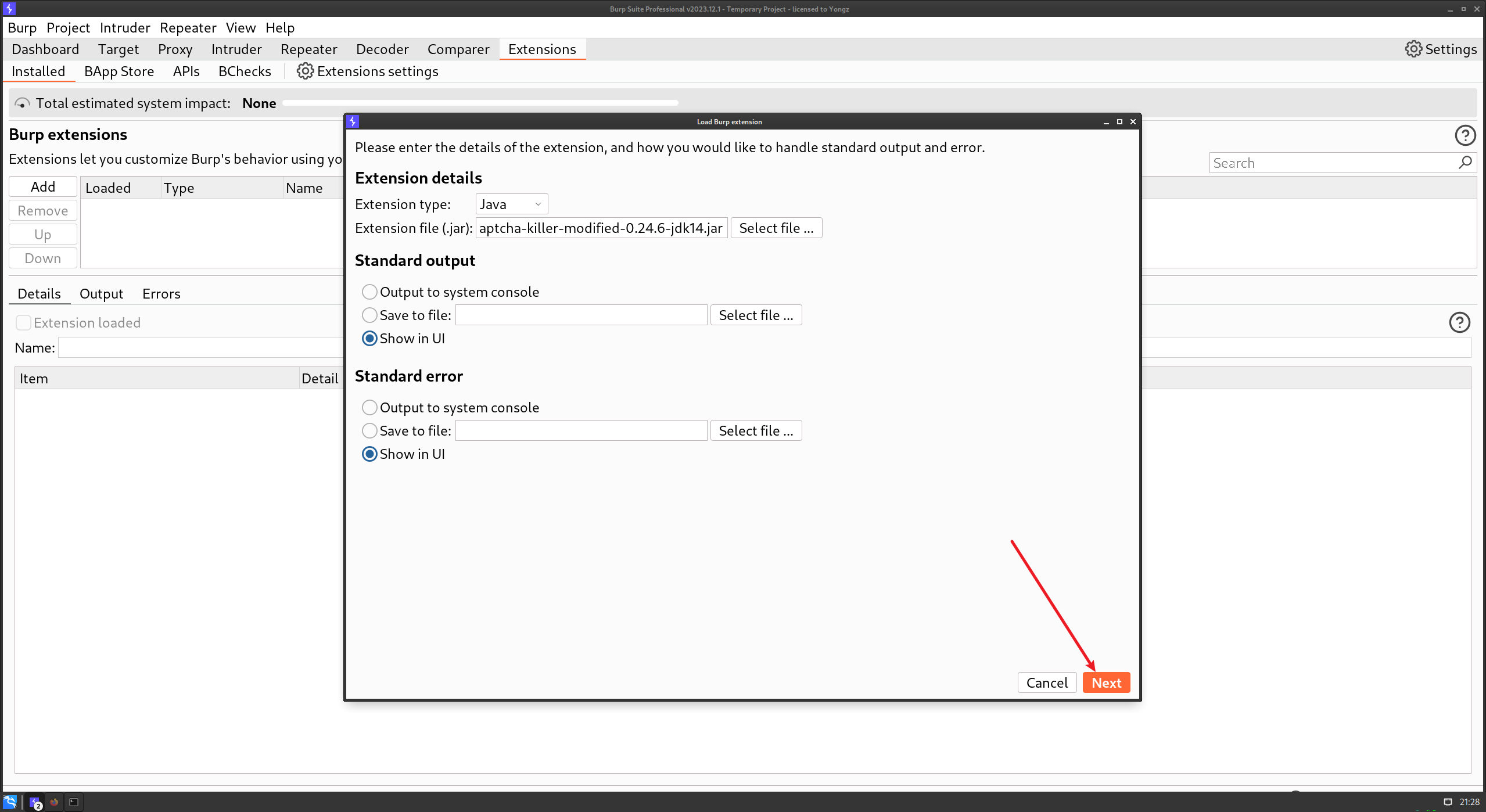The image size is (1486, 812).
Task: Launch Firefox from the taskbar
Action: [54, 802]
